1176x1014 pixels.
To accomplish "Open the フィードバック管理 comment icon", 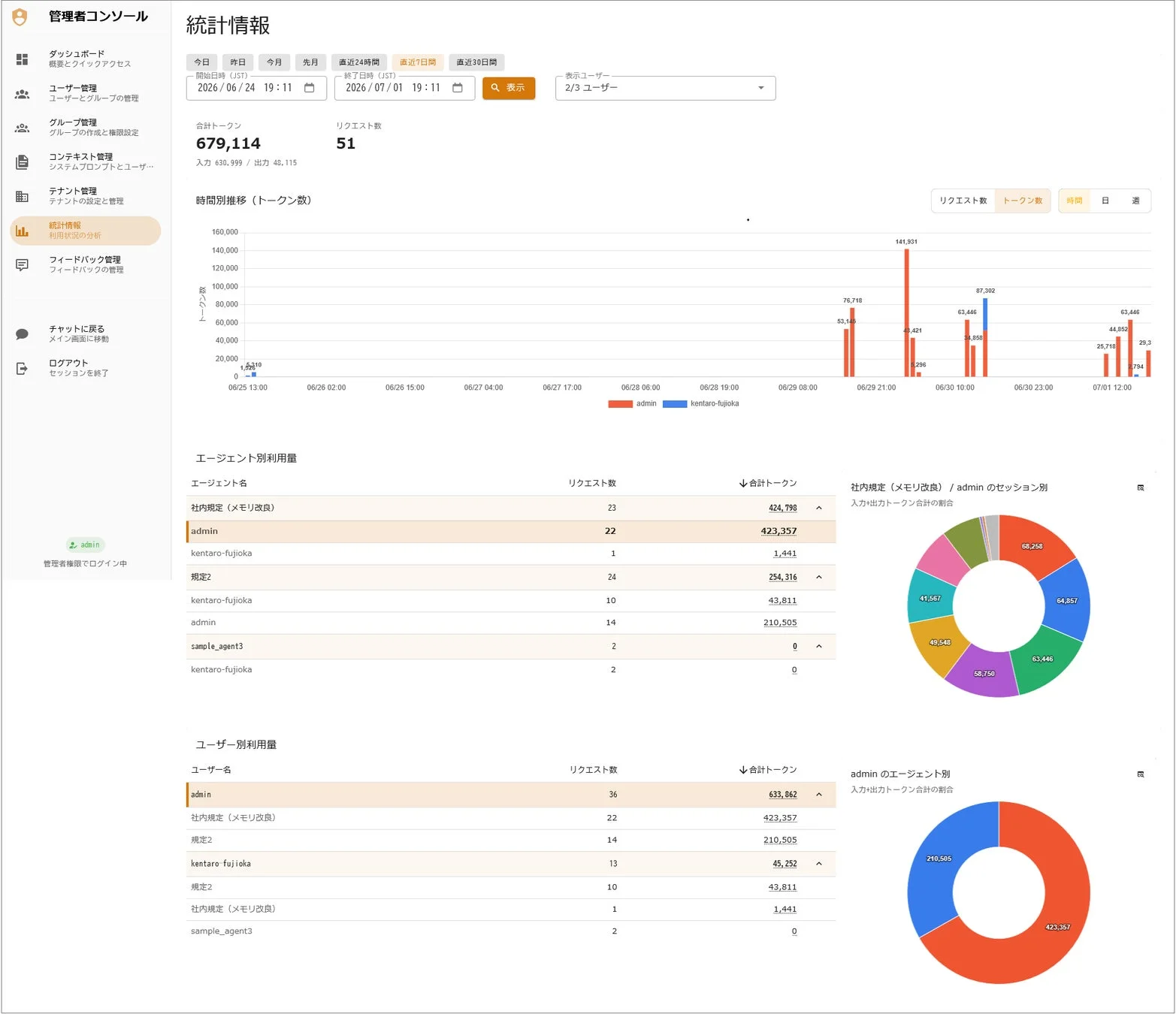I will click(x=22, y=265).
